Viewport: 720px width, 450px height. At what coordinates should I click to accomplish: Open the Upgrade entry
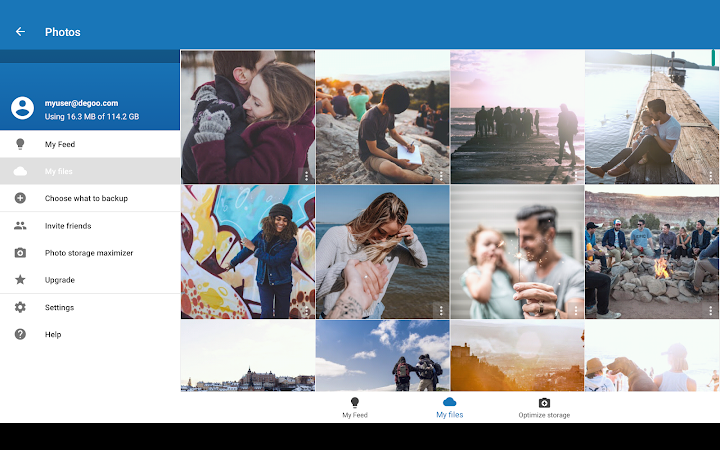coord(90,280)
